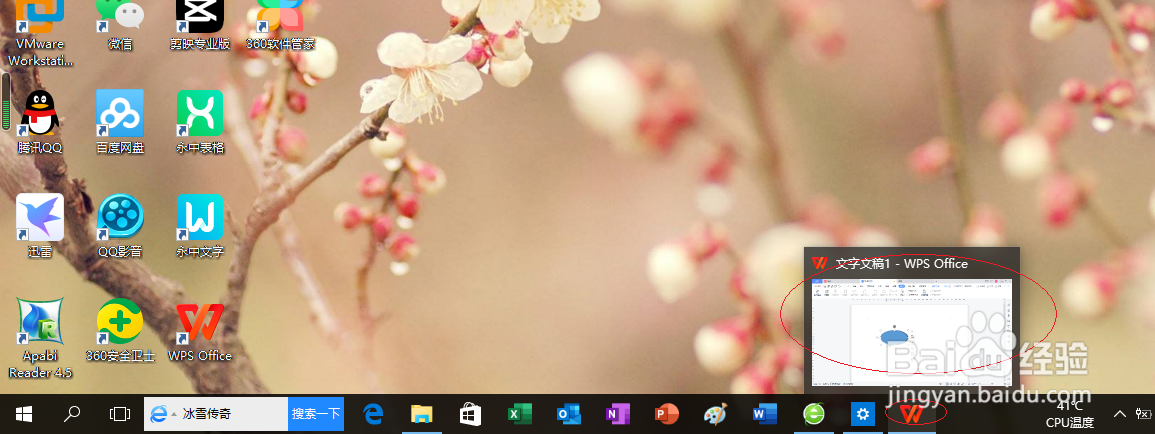This screenshot has height=434, width=1155.
Task: Select the Apabi Reader 4.5 desktop icon
Action: pyautogui.click(x=40, y=337)
